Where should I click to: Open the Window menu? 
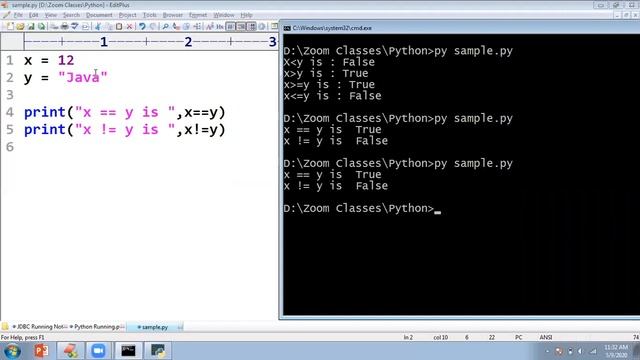(224, 15)
